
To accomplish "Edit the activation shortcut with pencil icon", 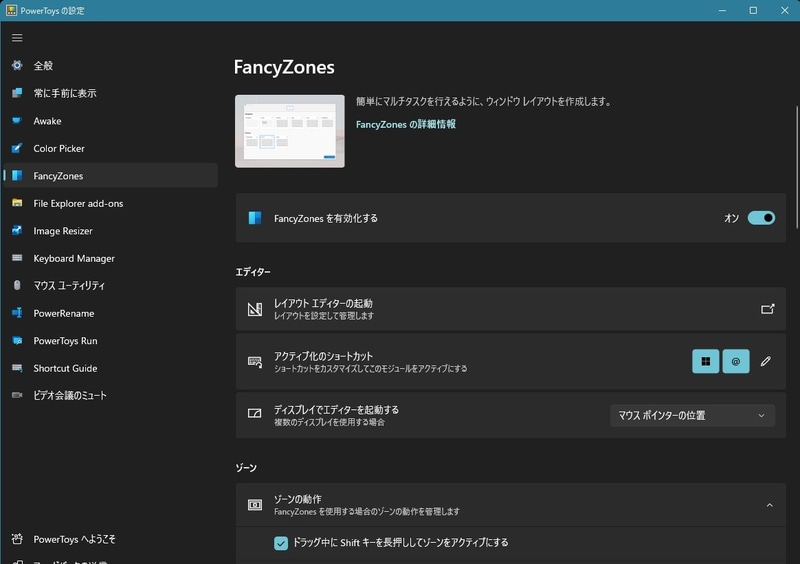I will (x=765, y=361).
